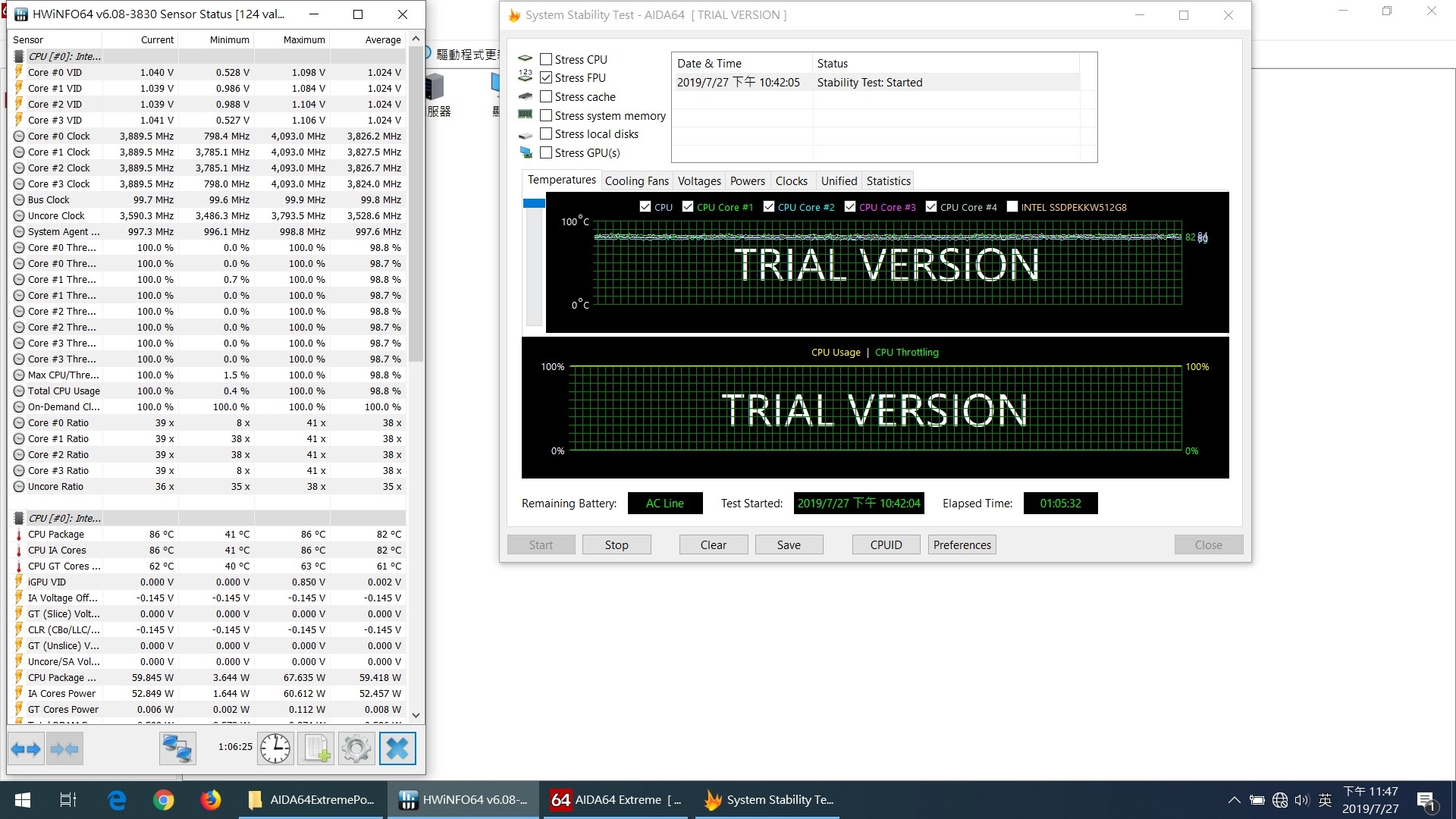Switch to Voltages tab

pos(699,181)
